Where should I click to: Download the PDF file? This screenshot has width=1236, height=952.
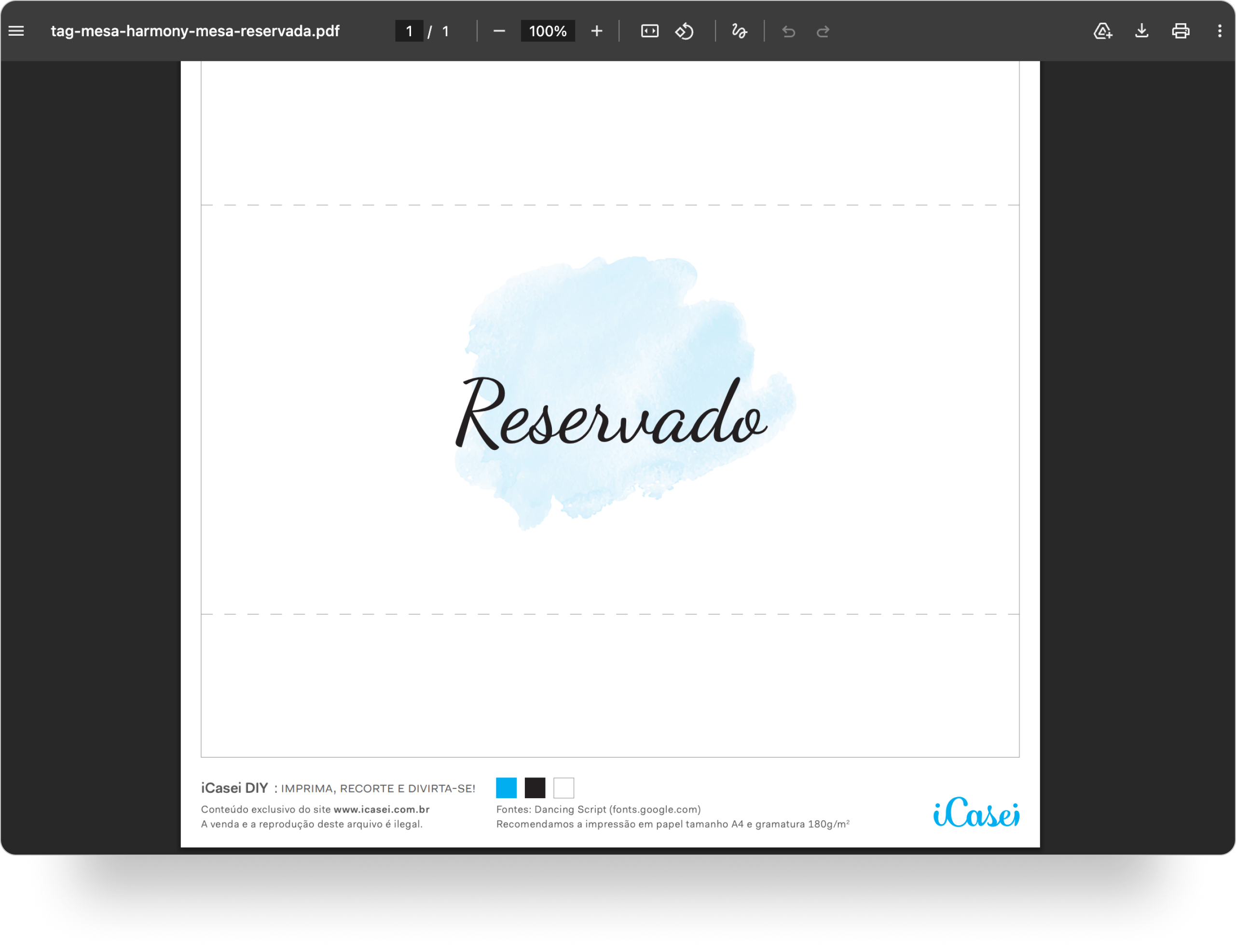(1141, 31)
